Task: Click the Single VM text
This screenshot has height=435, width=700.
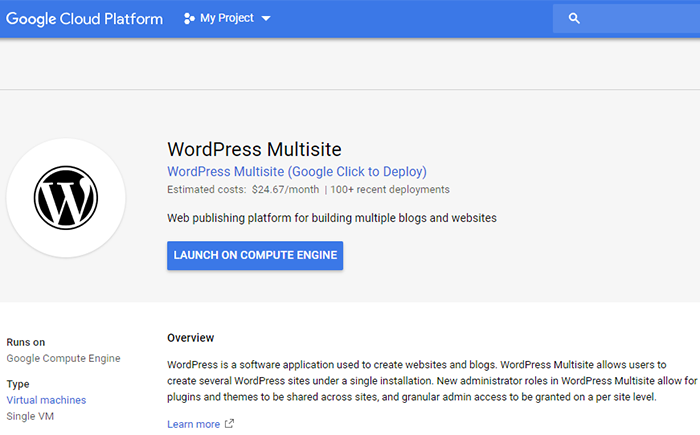Action: [x=30, y=416]
